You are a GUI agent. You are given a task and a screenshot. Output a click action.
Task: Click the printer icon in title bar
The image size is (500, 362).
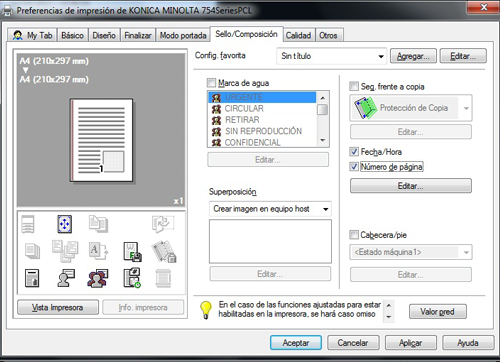(7, 11)
